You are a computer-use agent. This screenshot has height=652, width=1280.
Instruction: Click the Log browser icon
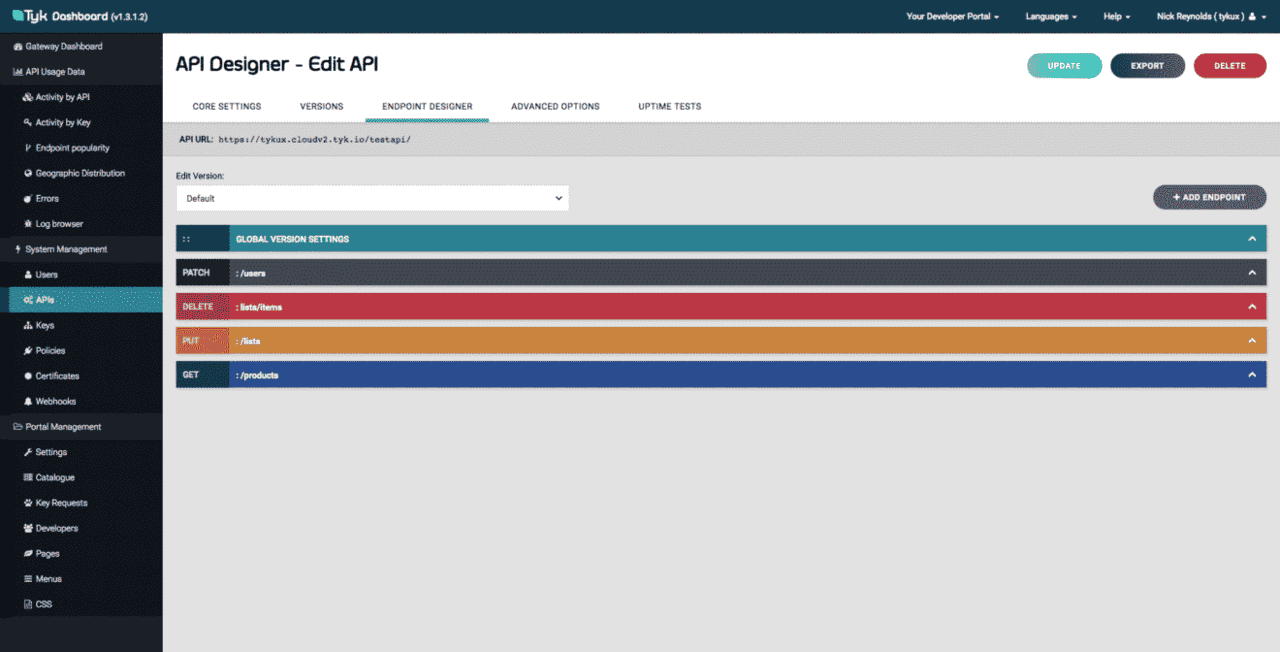[x=27, y=224]
